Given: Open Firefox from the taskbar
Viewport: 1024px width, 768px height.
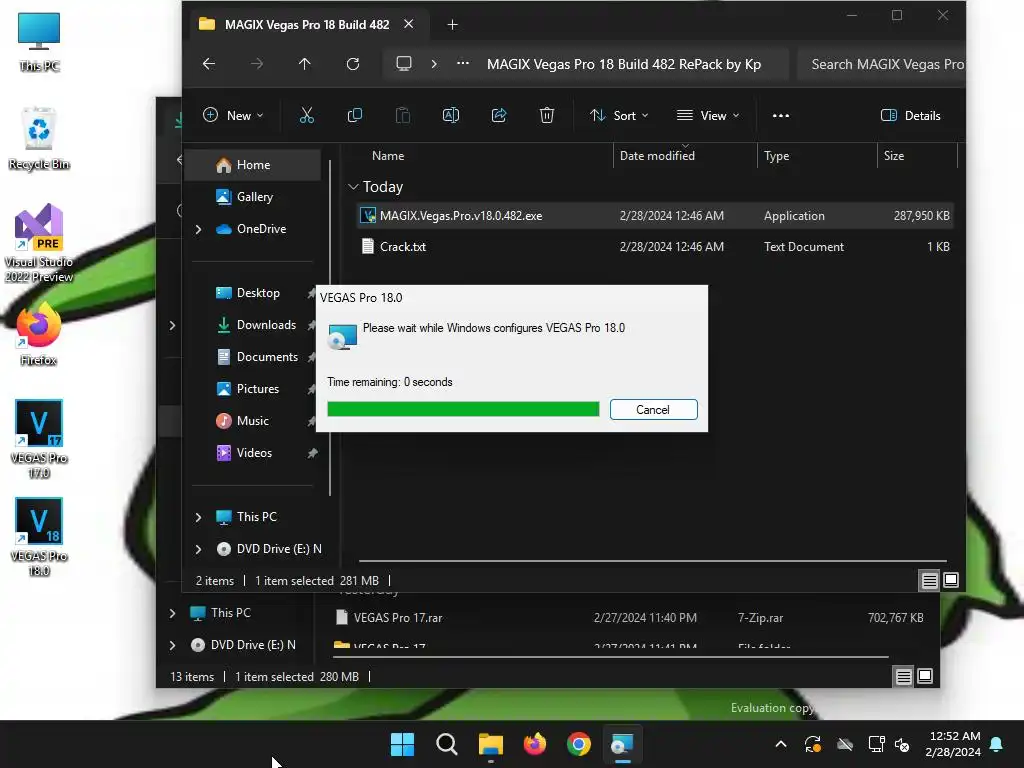Looking at the screenshot, I should (x=535, y=744).
